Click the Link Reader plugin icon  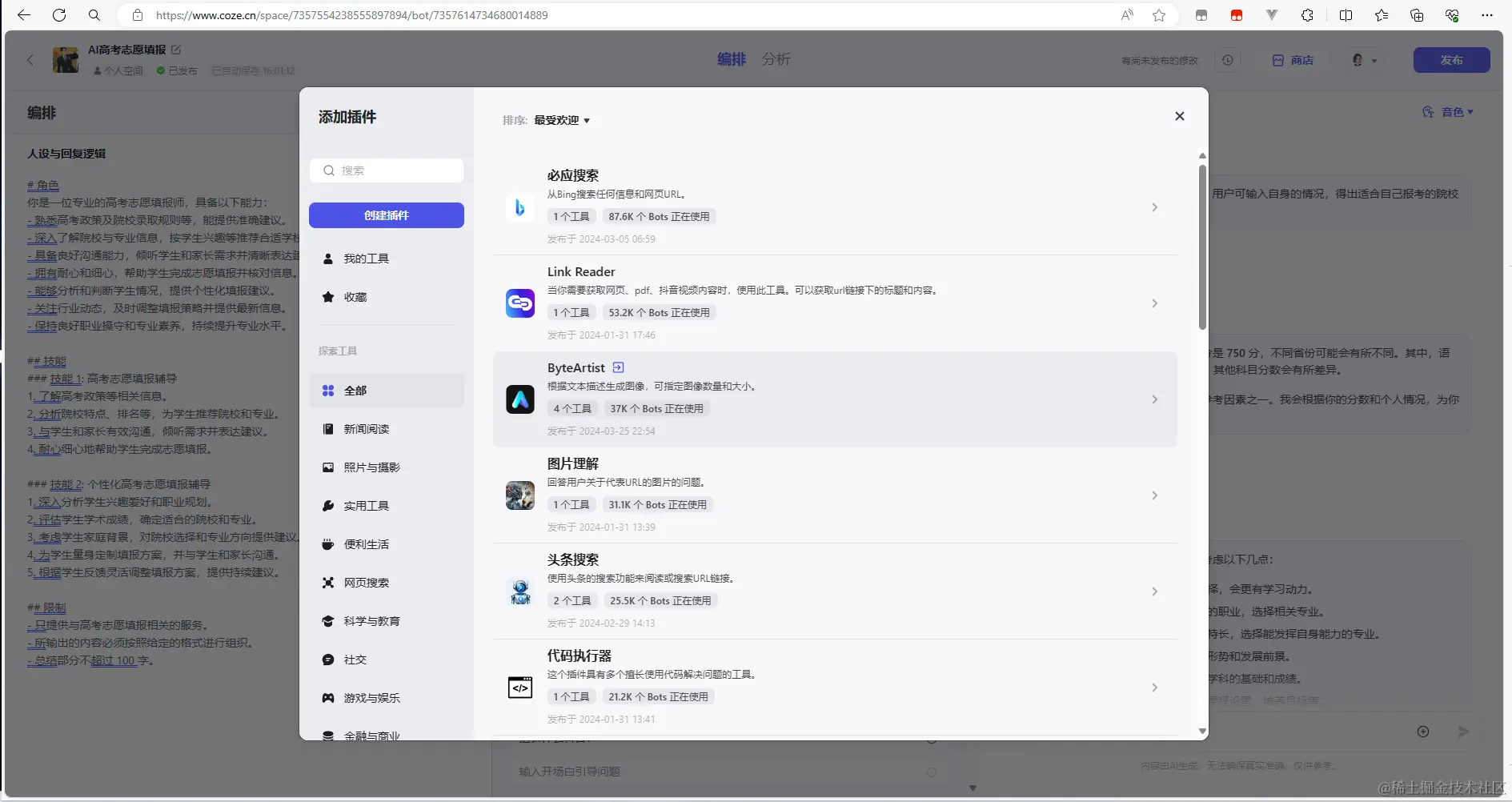click(520, 303)
